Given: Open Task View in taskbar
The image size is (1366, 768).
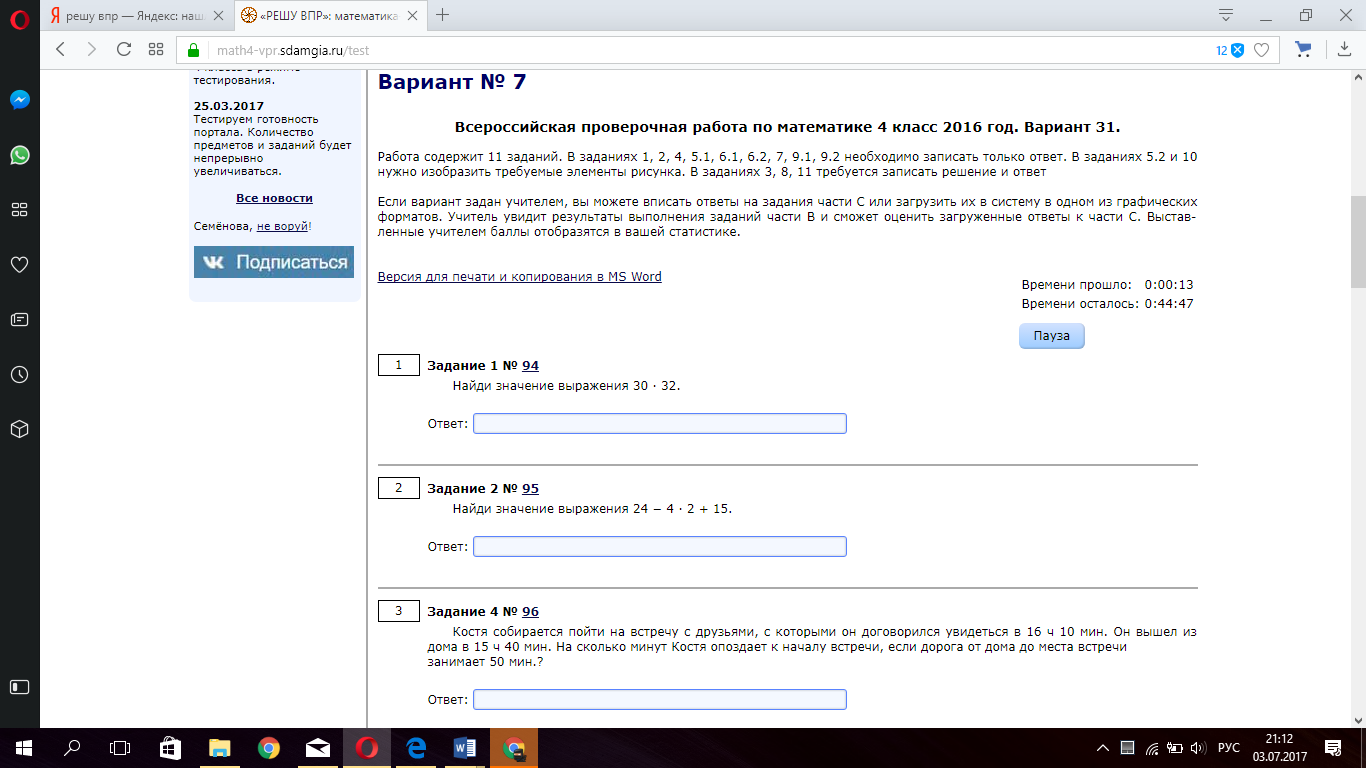Looking at the screenshot, I should coord(120,746).
